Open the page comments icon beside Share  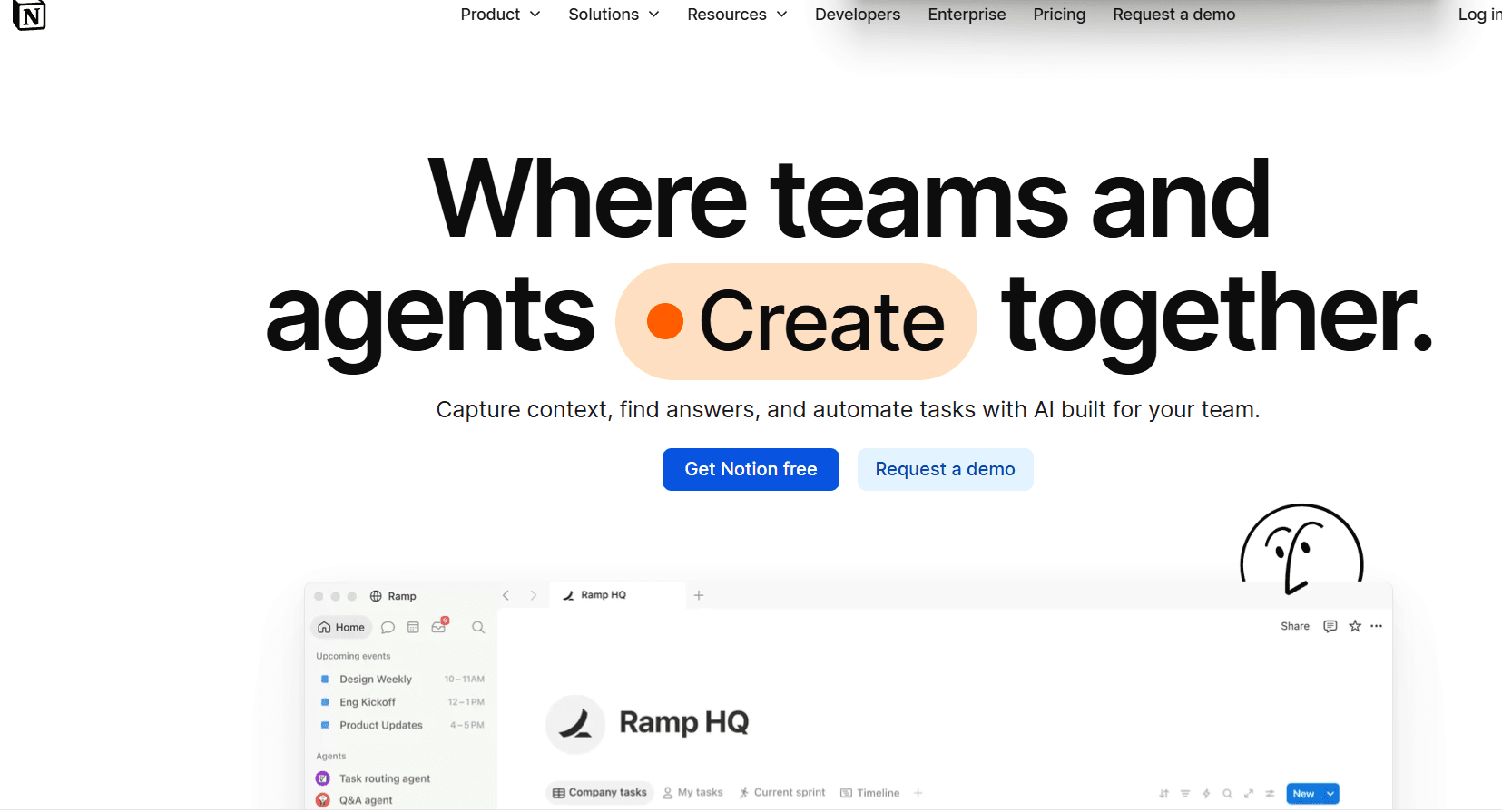pos(1330,627)
